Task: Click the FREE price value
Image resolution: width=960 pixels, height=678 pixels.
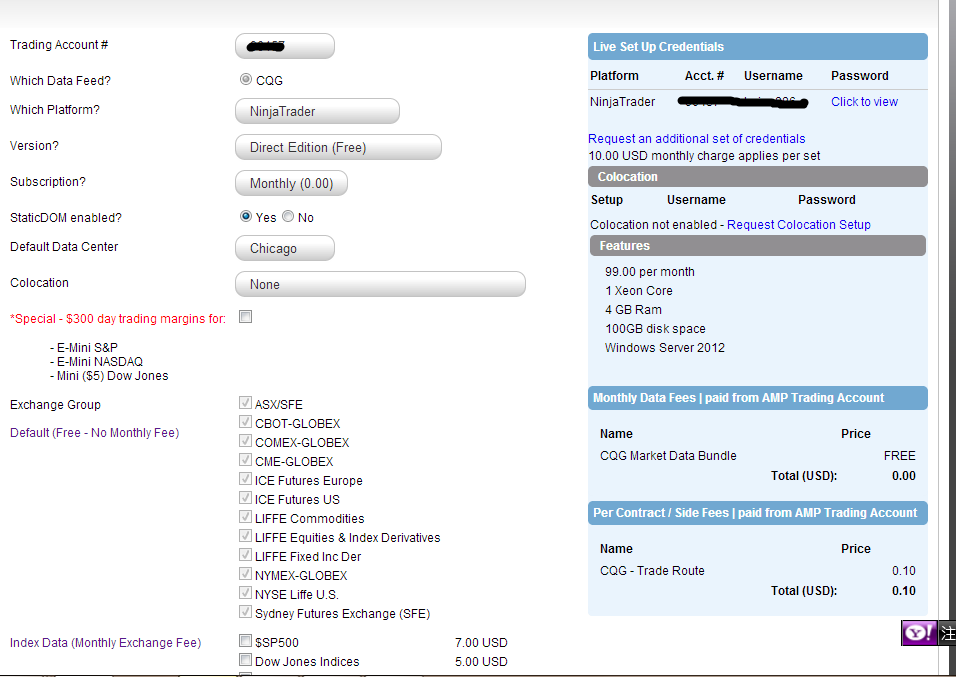Action: tap(899, 456)
